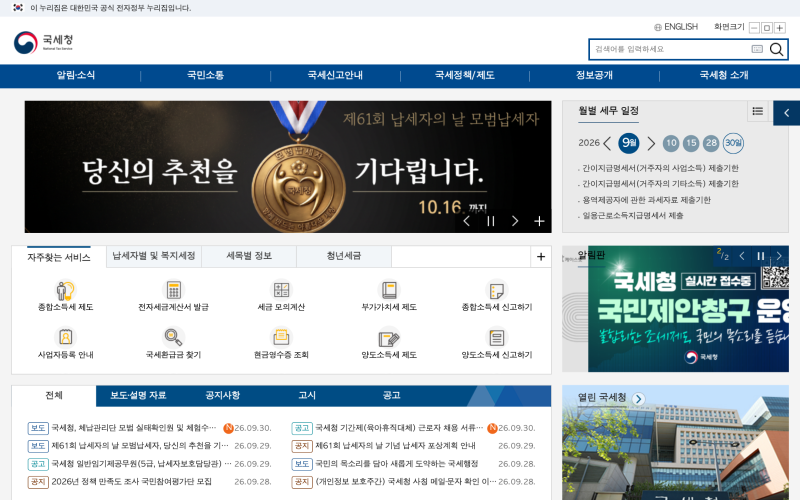
Task: Open 열린 국세청 arrow icon
Action: (638, 398)
